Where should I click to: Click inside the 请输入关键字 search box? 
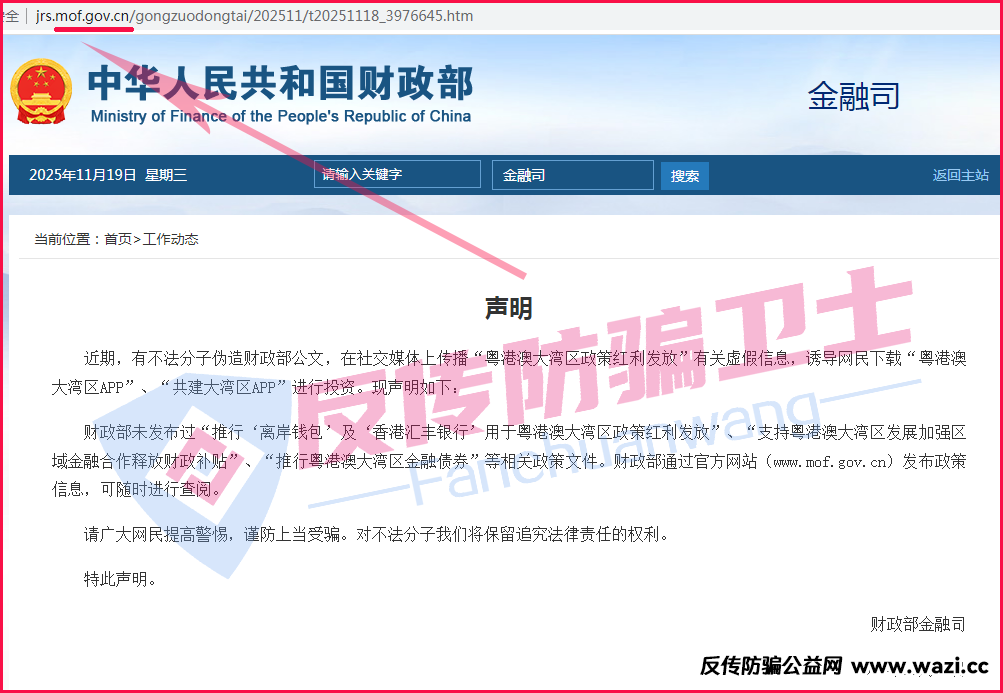tap(397, 174)
